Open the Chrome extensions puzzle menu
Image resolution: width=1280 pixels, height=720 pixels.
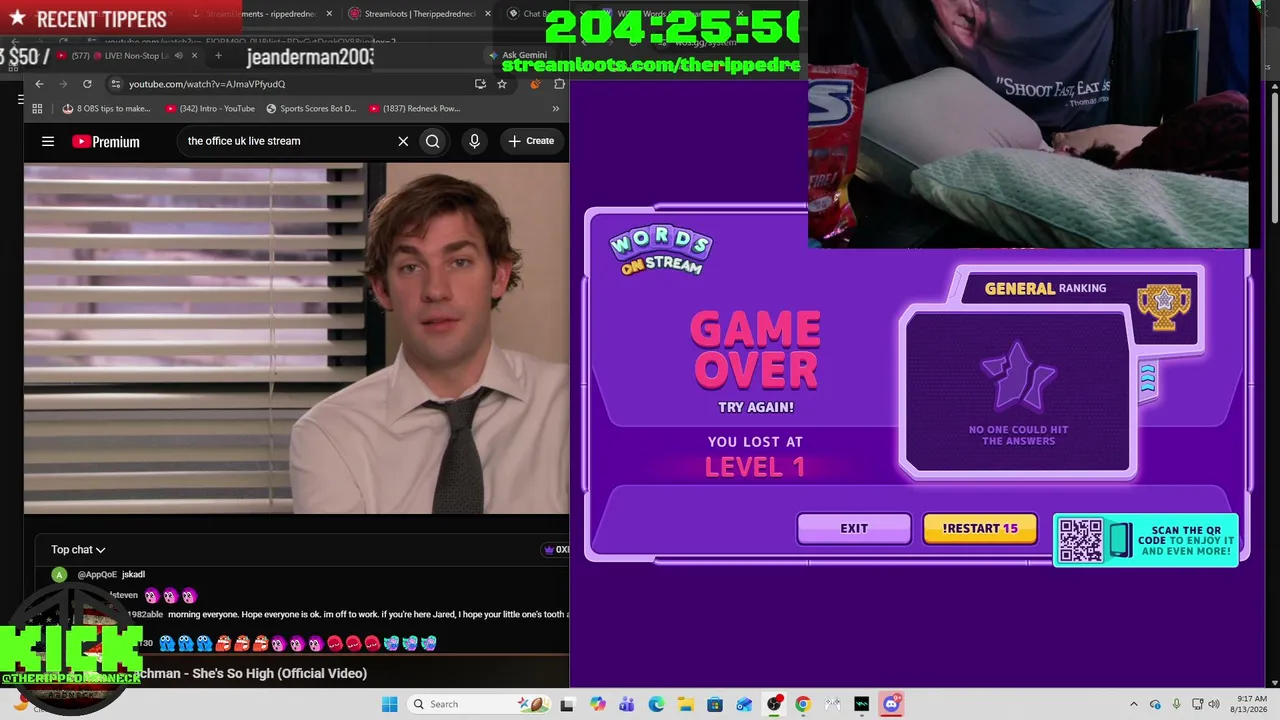[559, 84]
